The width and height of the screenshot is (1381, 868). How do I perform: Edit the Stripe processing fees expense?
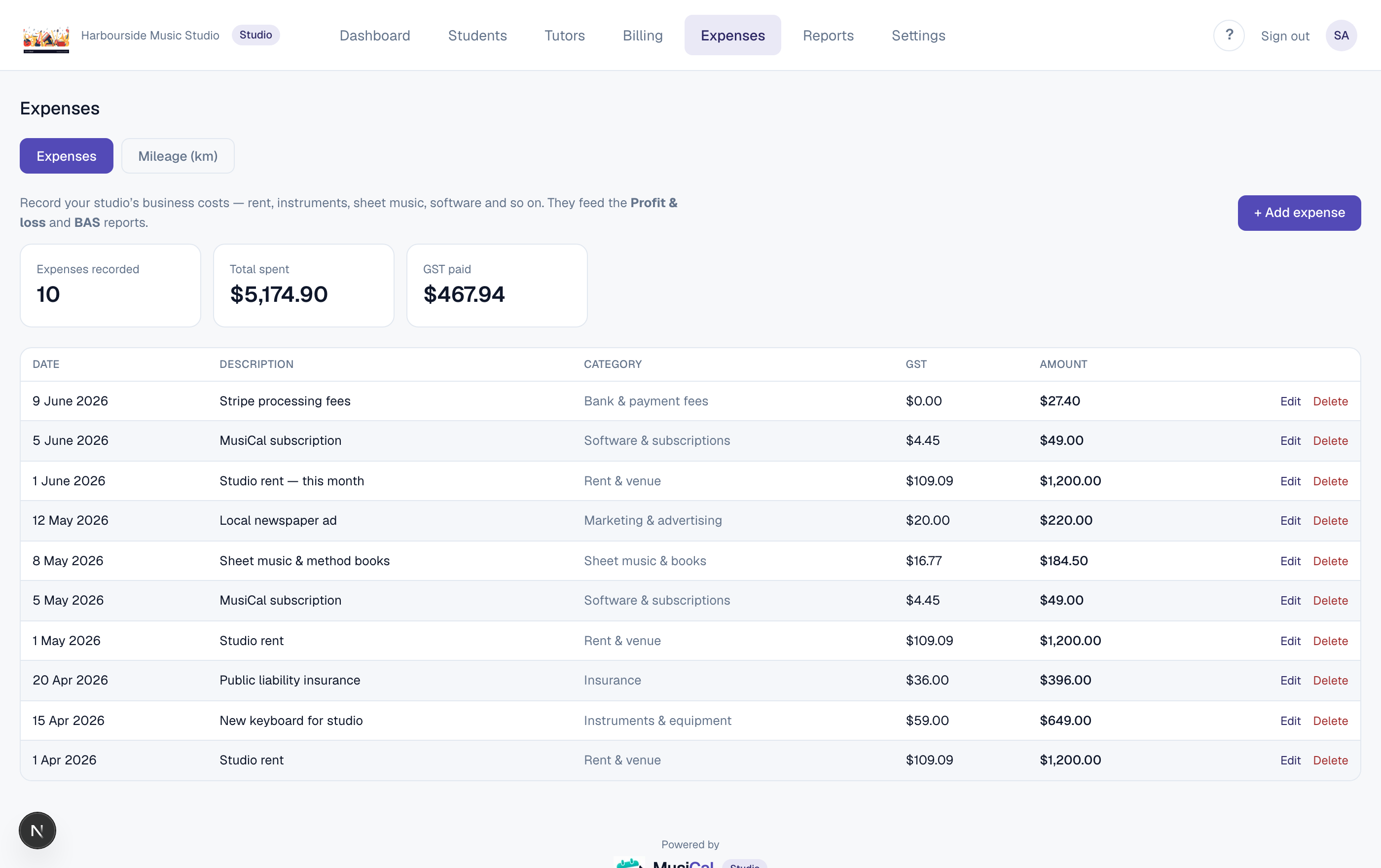coord(1290,401)
